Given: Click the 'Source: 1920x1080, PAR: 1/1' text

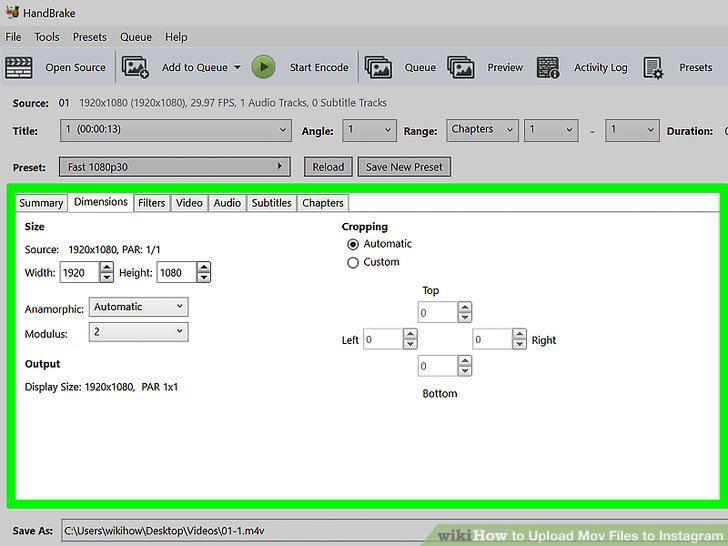Looking at the screenshot, I should click(92, 250).
